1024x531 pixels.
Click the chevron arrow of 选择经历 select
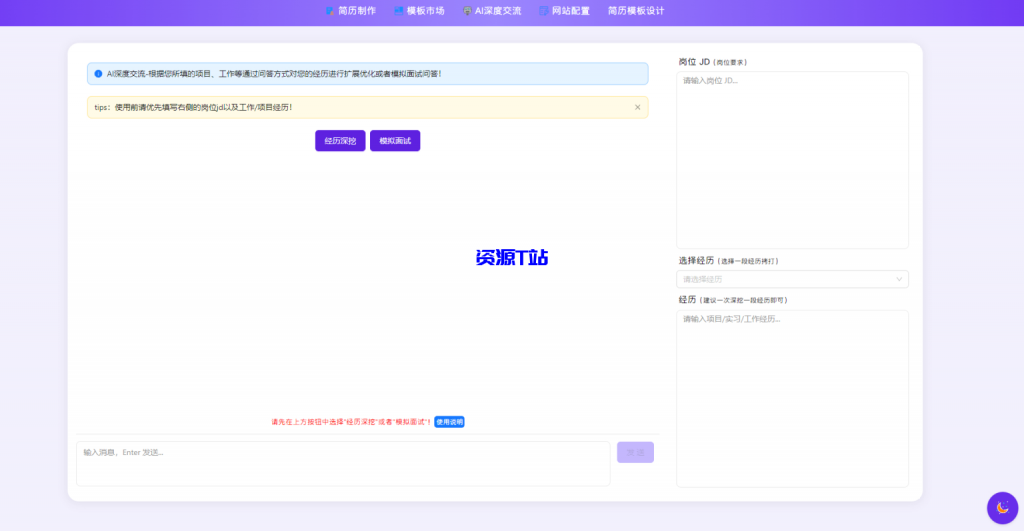(x=899, y=279)
